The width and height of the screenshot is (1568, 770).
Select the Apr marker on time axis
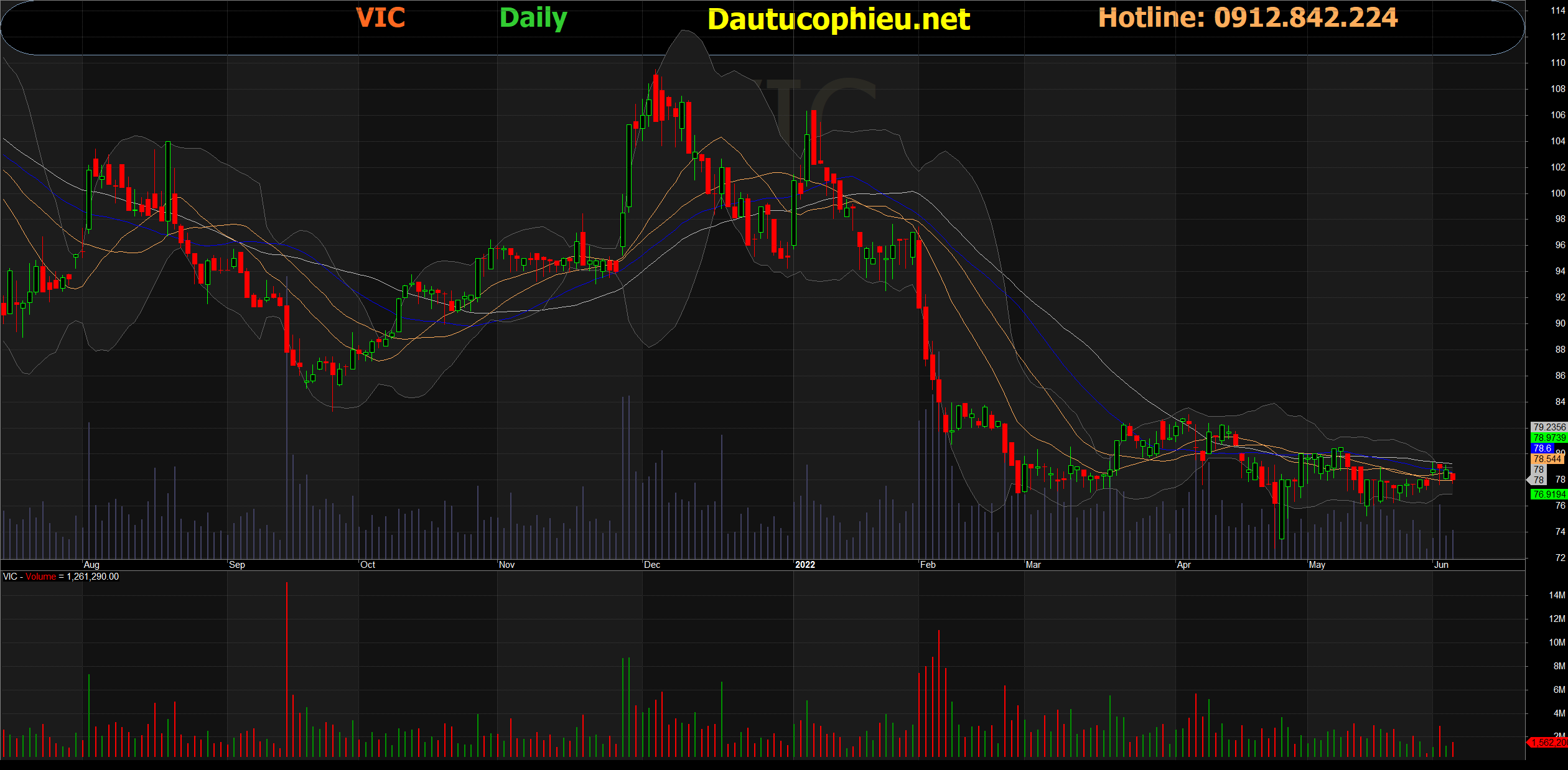click(x=1183, y=565)
